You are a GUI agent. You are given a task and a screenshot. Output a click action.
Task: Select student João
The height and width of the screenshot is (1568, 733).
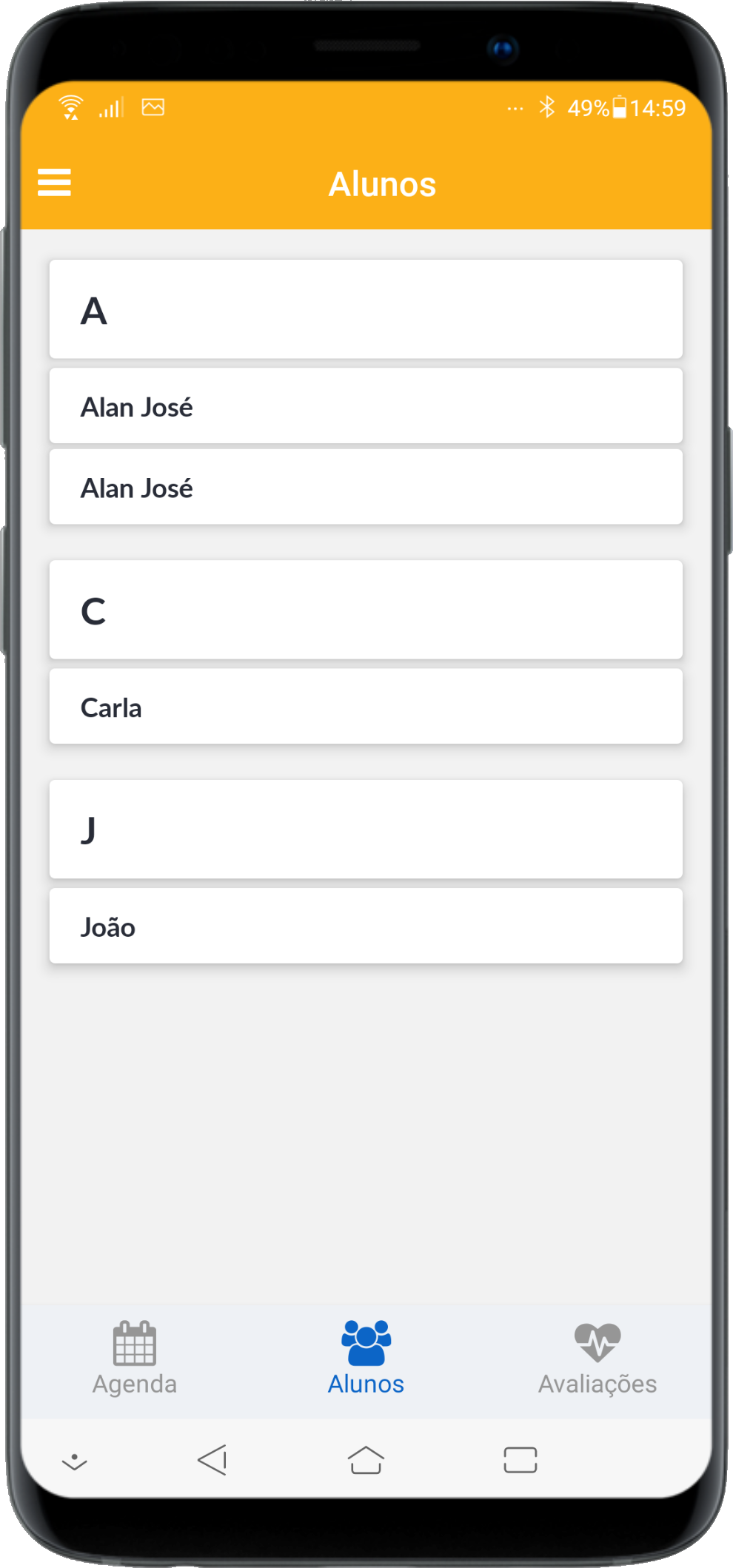(366, 926)
